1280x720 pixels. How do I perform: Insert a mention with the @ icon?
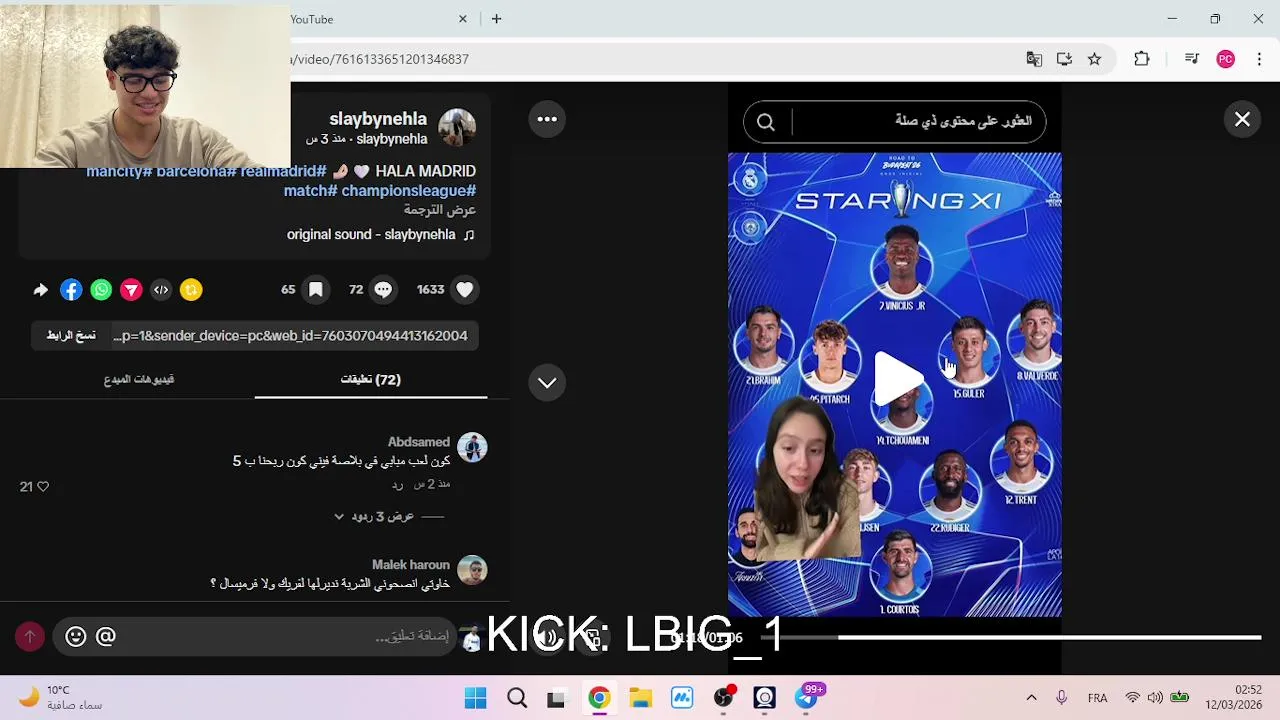coord(105,636)
